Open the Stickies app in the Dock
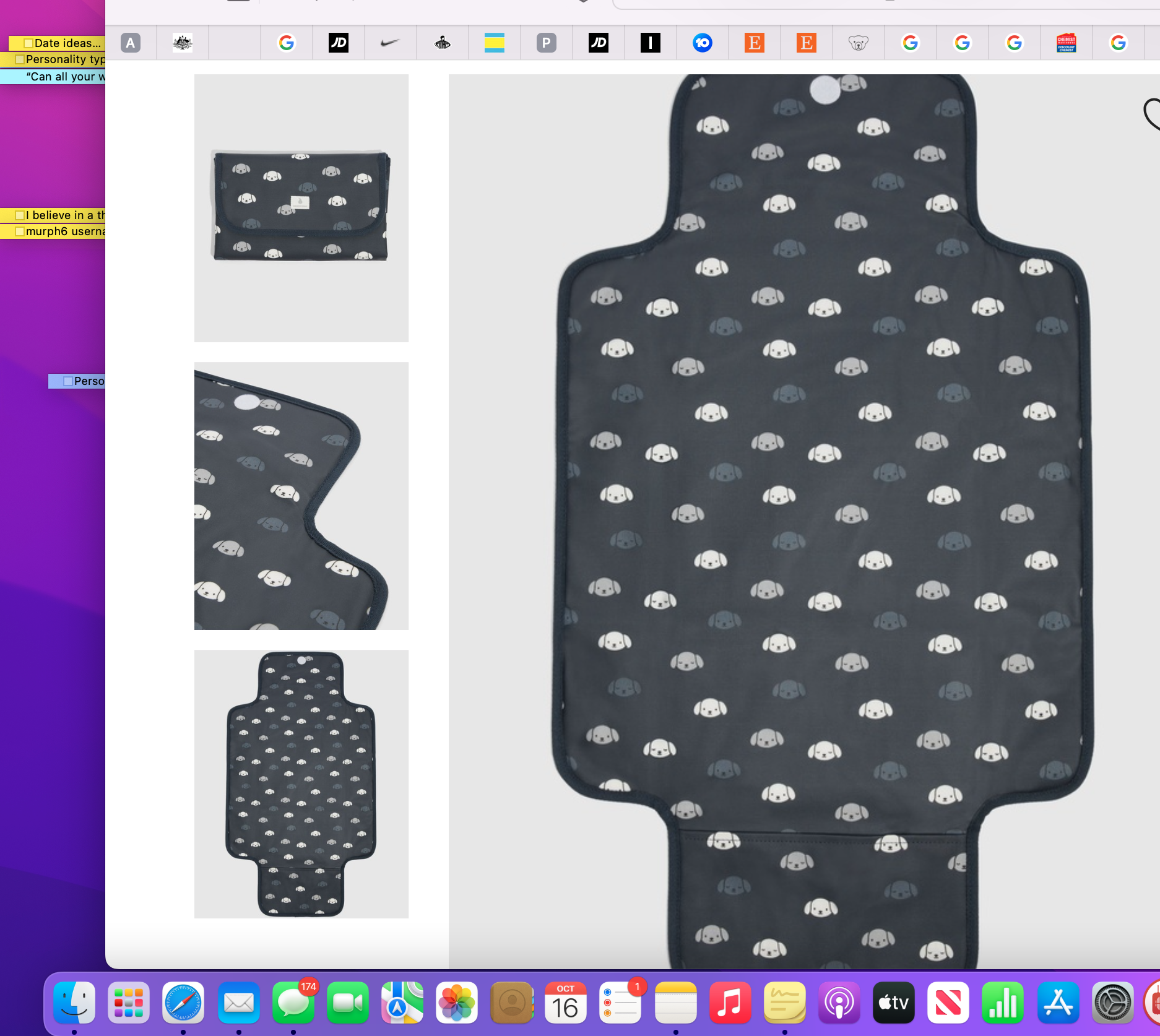Image resolution: width=1160 pixels, height=1036 pixels. pos(784,1003)
